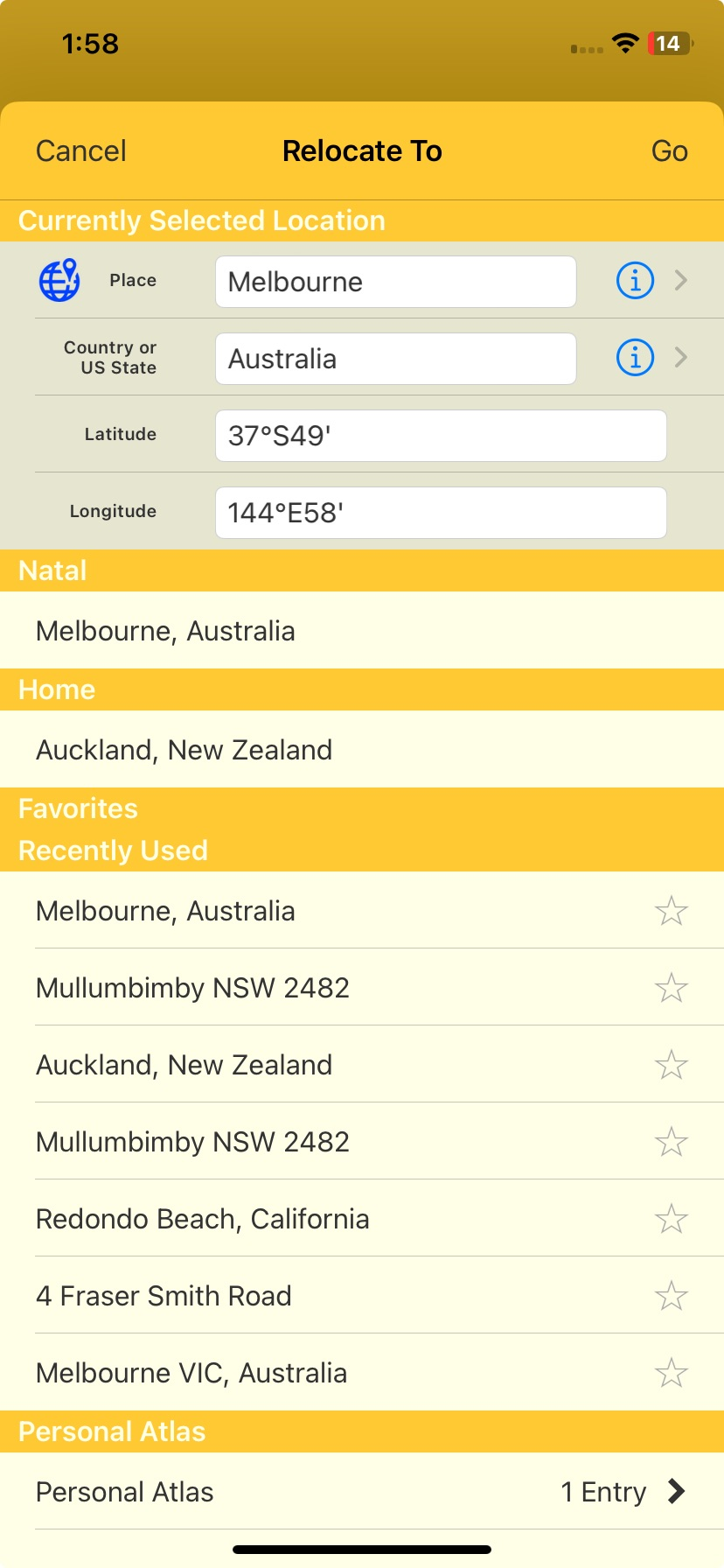
Task: Toggle favorite star for 4 Fraser Smith Road
Action: [x=671, y=1296]
